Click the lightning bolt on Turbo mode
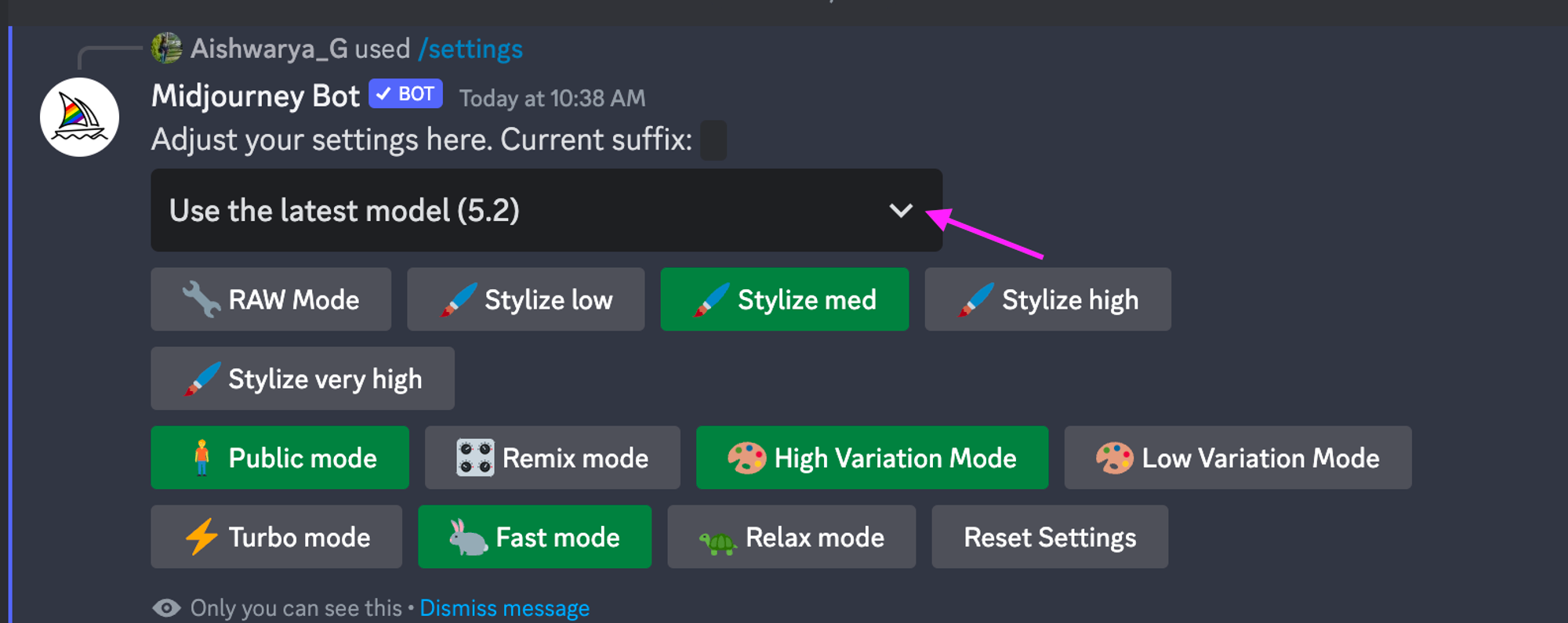The image size is (1568, 623). pyautogui.click(x=201, y=538)
